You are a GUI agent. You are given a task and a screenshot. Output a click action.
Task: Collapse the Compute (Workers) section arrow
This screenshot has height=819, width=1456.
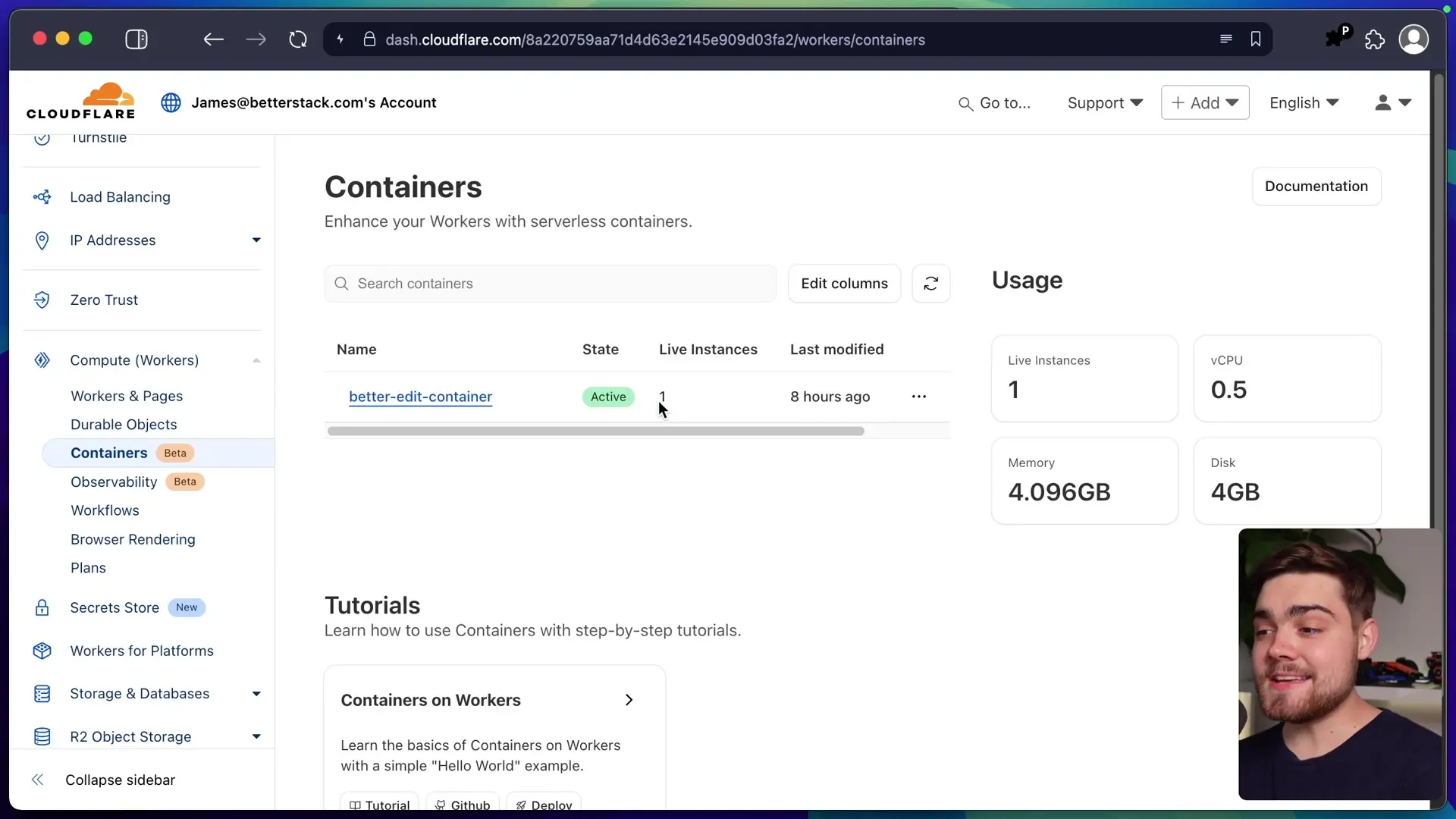[256, 360]
